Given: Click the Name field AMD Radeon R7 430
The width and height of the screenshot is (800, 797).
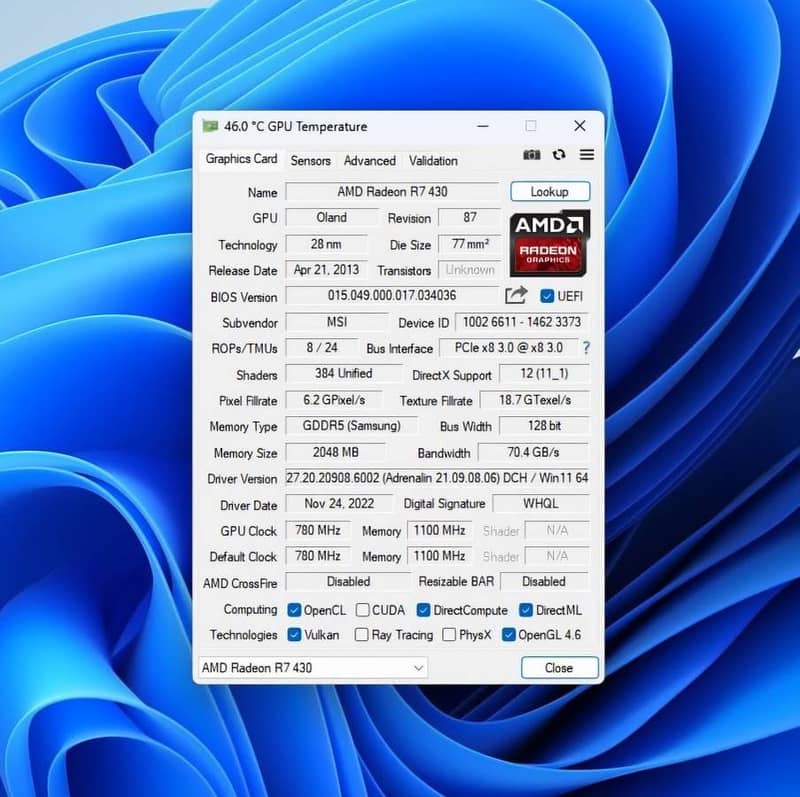Looking at the screenshot, I should 392,192.
